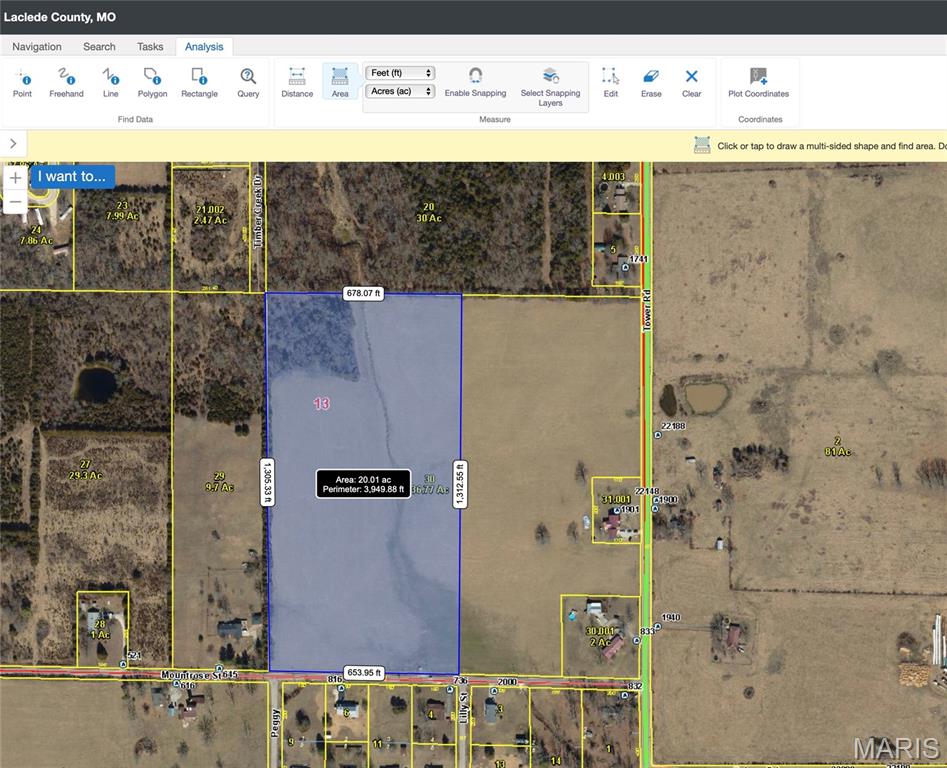The image size is (947, 768).
Task: Select the Erase tool
Action: pyautogui.click(x=651, y=80)
